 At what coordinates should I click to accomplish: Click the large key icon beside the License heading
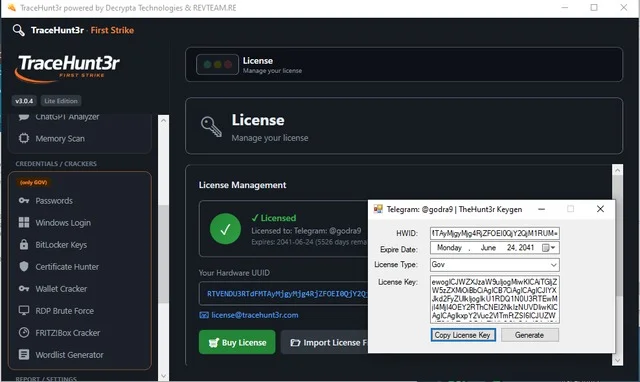coord(211,127)
